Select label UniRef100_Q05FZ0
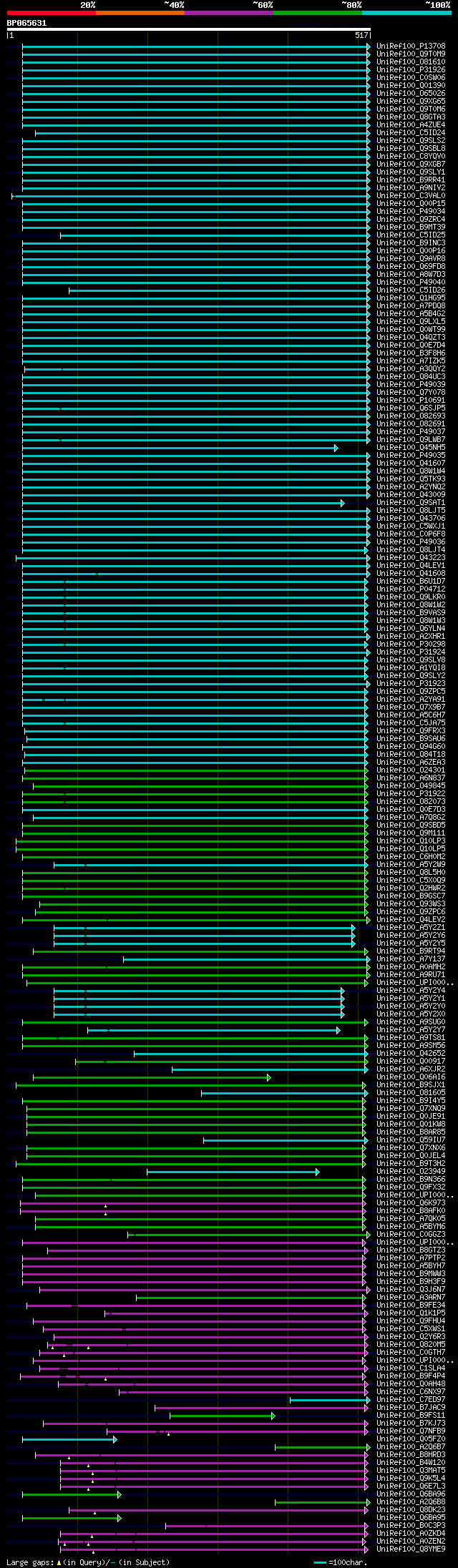Screen dimensions: 458x1568 [411, 1439]
